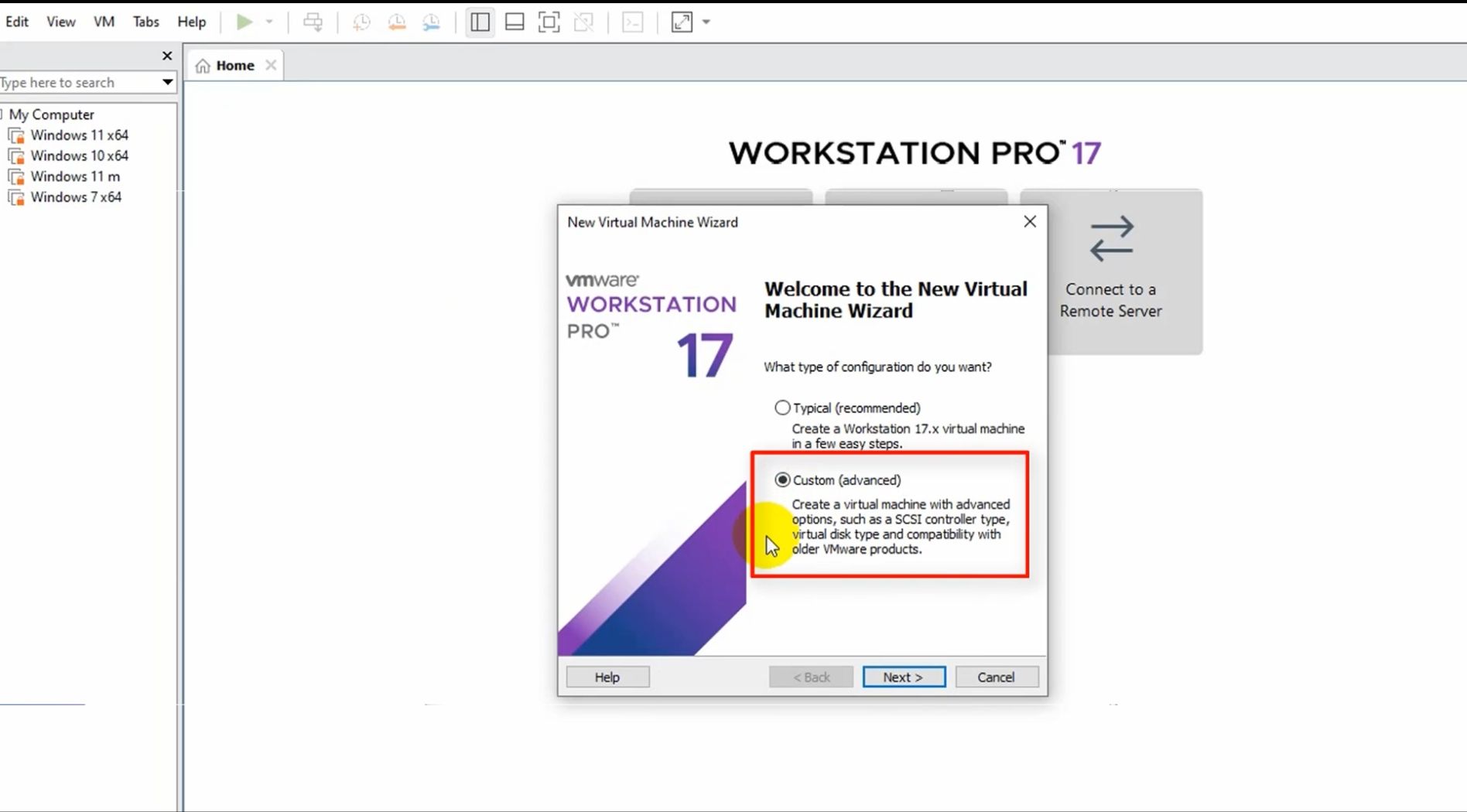The width and height of the screenshot is (1467, 812).
Task: Click the disabled Back button
Action: [811, 677]
